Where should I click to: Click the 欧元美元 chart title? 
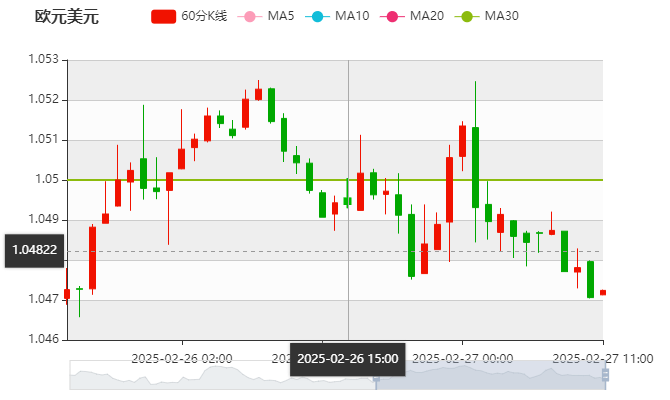point(67,16)
